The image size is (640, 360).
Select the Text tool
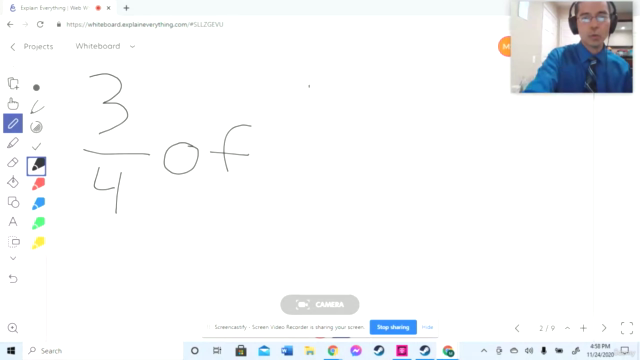point(13,222)
